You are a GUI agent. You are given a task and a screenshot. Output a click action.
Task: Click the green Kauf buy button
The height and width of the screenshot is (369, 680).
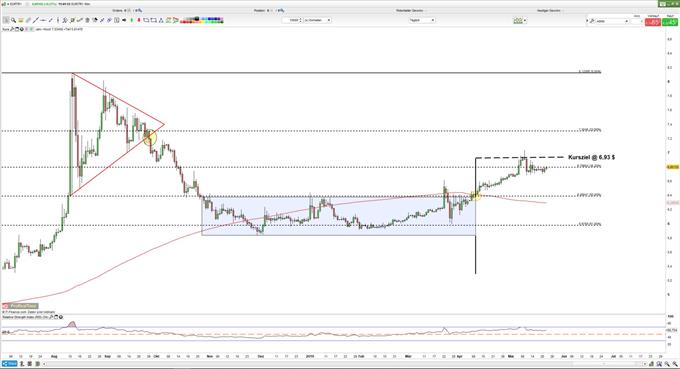(670, 22)
